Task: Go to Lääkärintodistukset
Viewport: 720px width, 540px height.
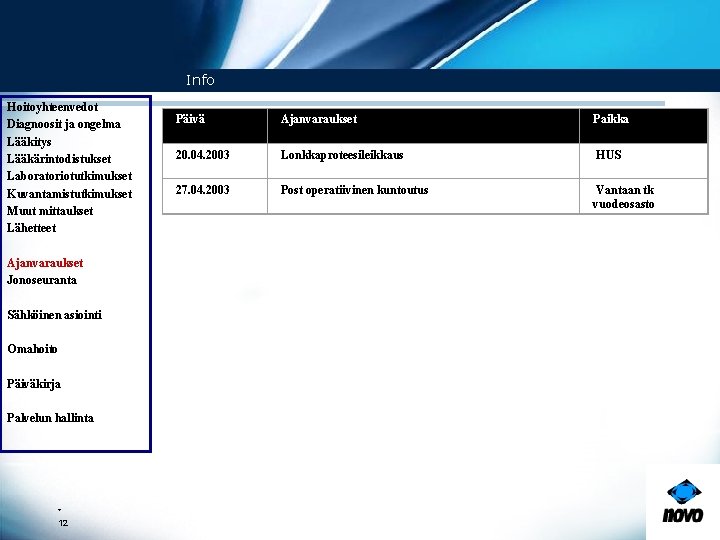Action: point(59,159)
